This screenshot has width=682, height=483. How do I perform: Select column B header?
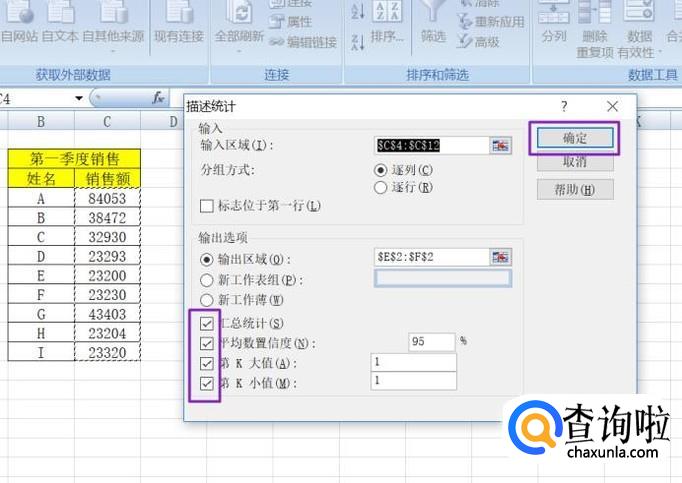(41, 121)
